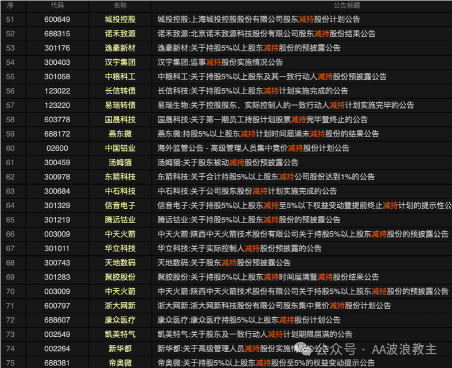452x368 pixels.
Task: Click the 名称 column header
Action: coord(120,5)
